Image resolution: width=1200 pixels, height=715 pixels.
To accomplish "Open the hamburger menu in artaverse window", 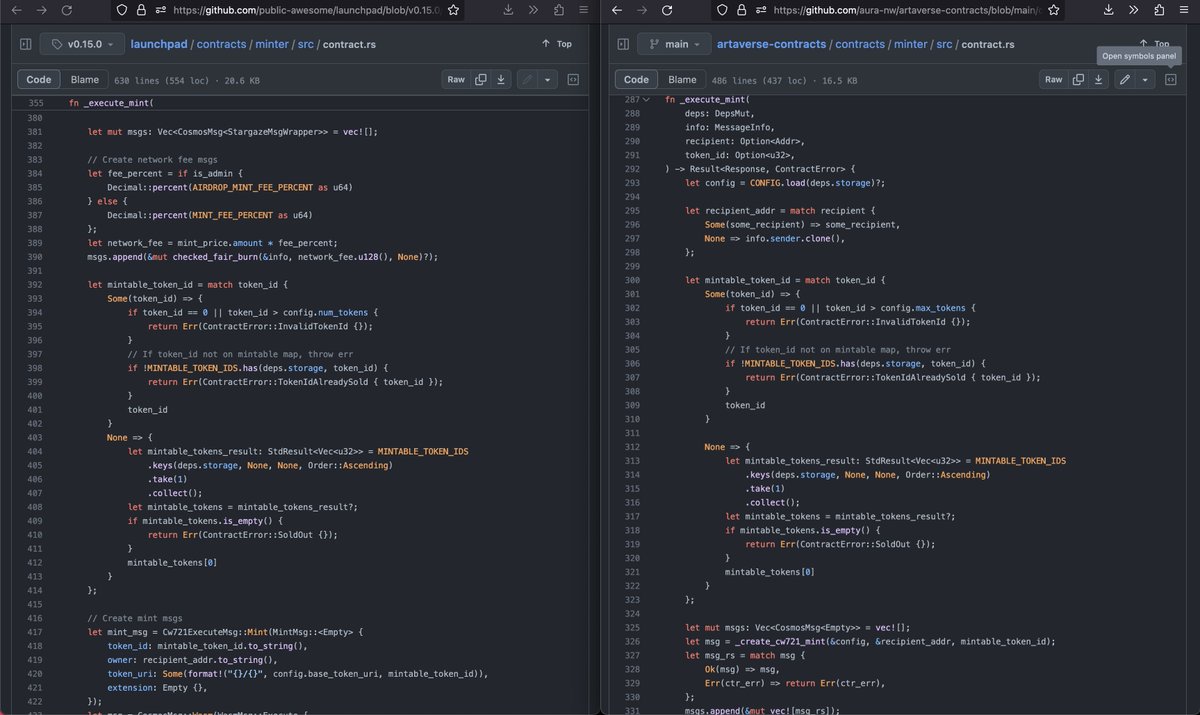I will pyautogui.click(x=1183, y=10).
